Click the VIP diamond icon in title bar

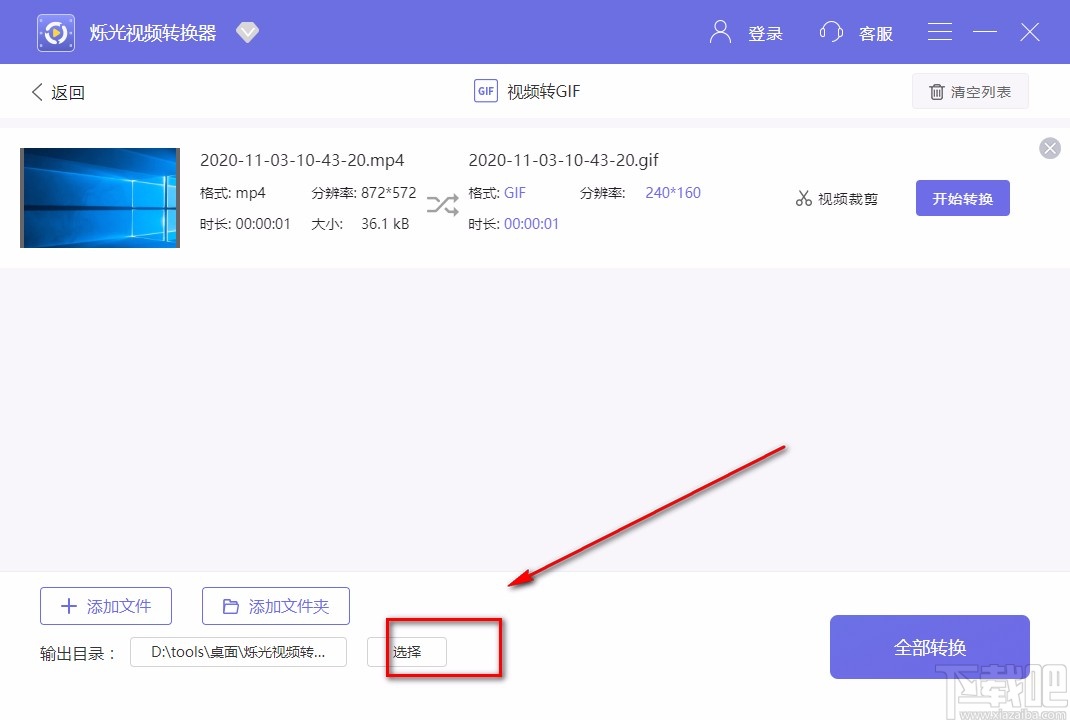[x=247, y=31]
